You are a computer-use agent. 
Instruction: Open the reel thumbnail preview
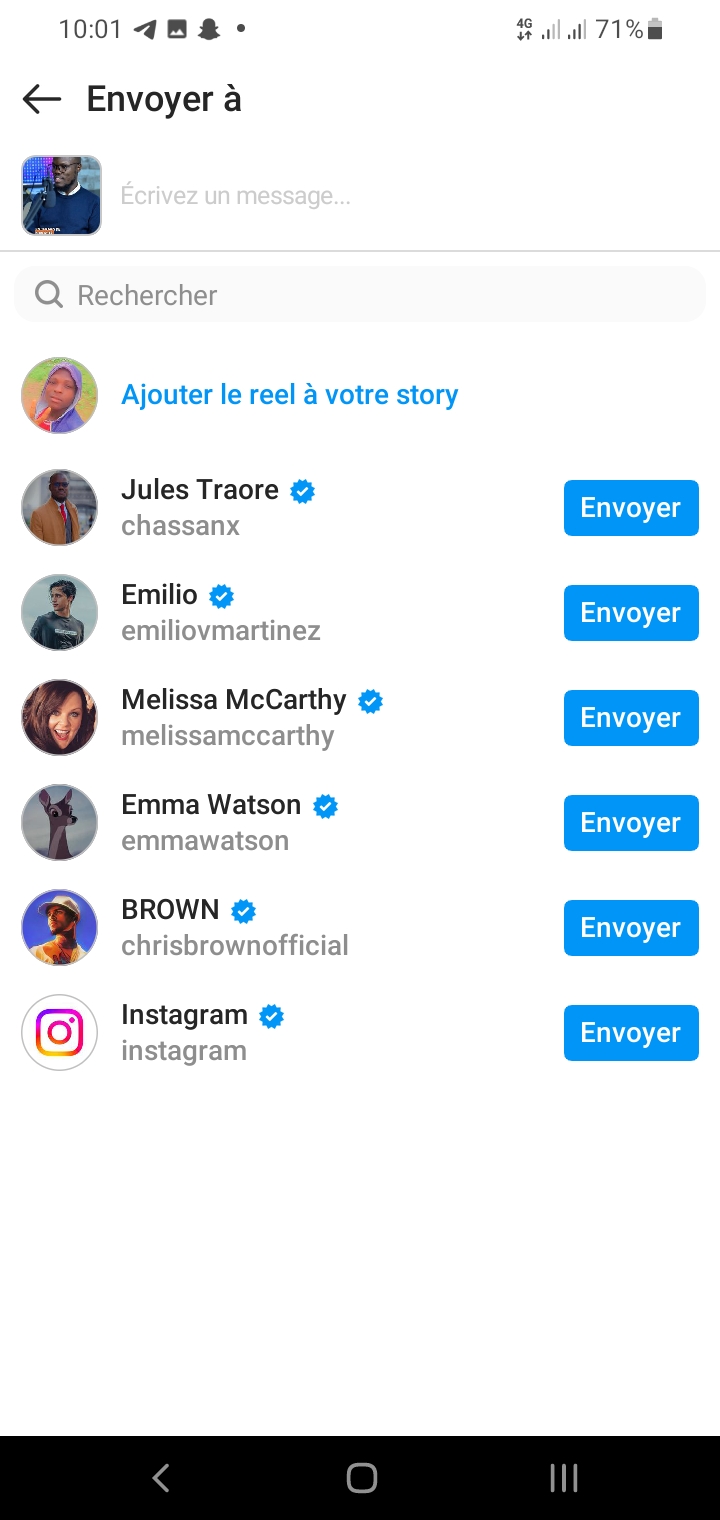[62, 195]
